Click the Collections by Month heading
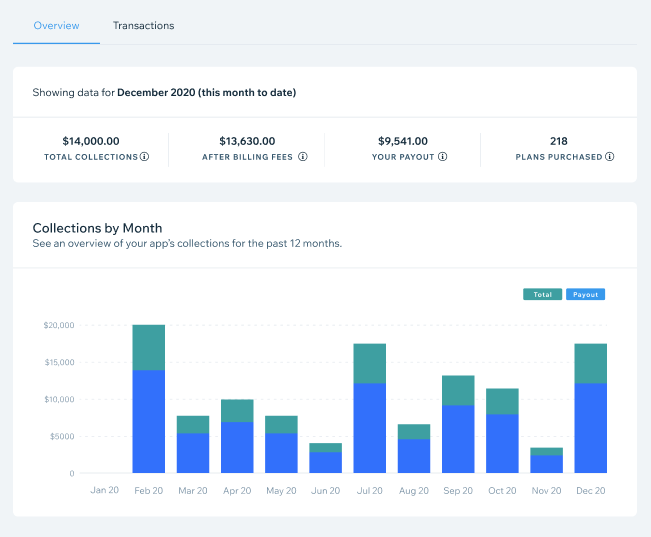 [x=97, y=228]
